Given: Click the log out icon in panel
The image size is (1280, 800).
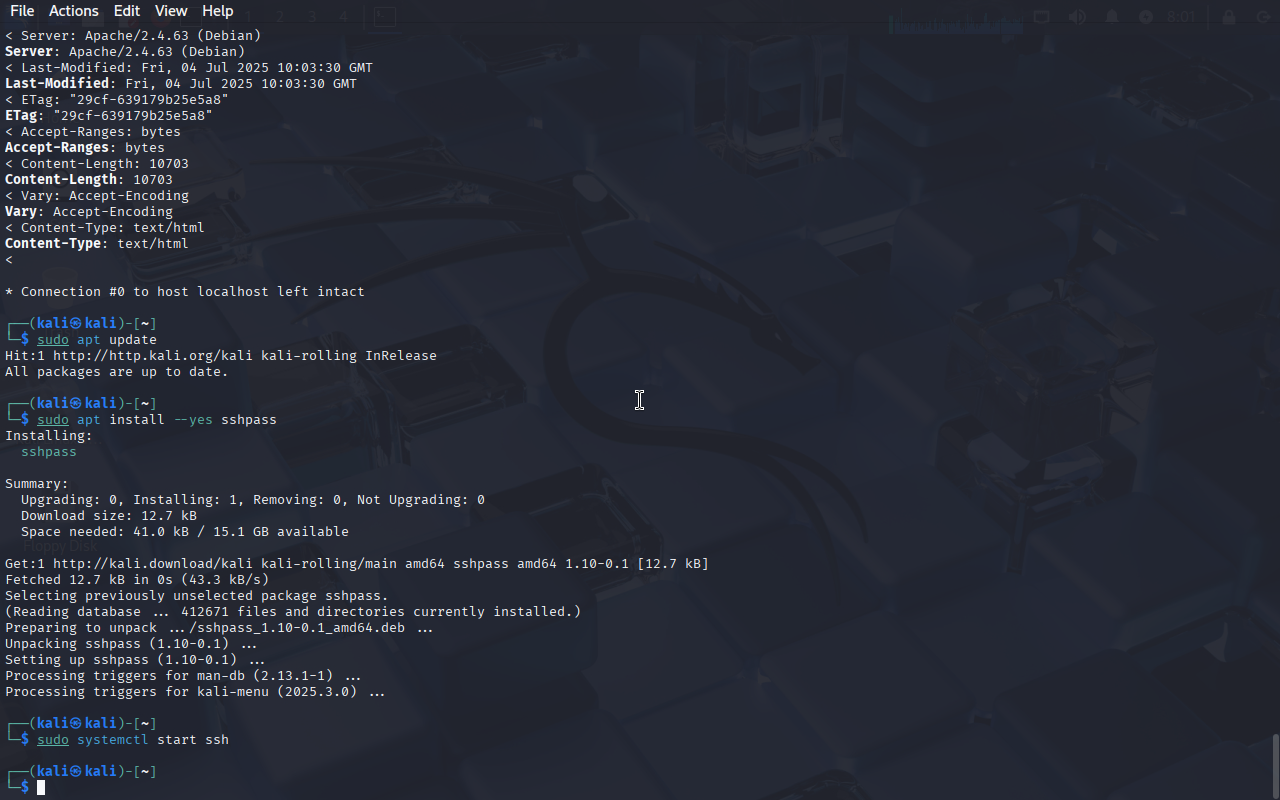Looking at the screenshot, I should click(x=1262, y=17).
